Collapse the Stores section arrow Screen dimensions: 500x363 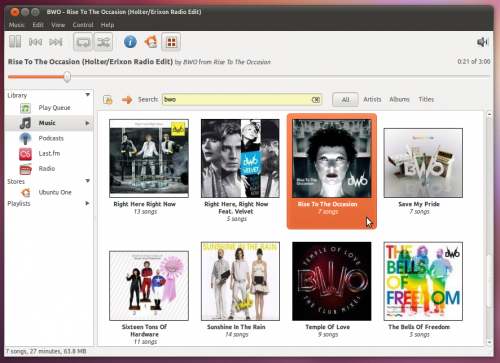(88, 181)
